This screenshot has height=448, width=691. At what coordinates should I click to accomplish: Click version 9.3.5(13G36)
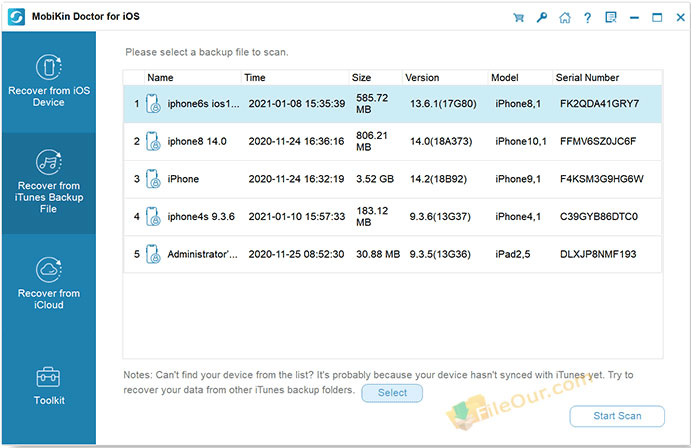440,254
